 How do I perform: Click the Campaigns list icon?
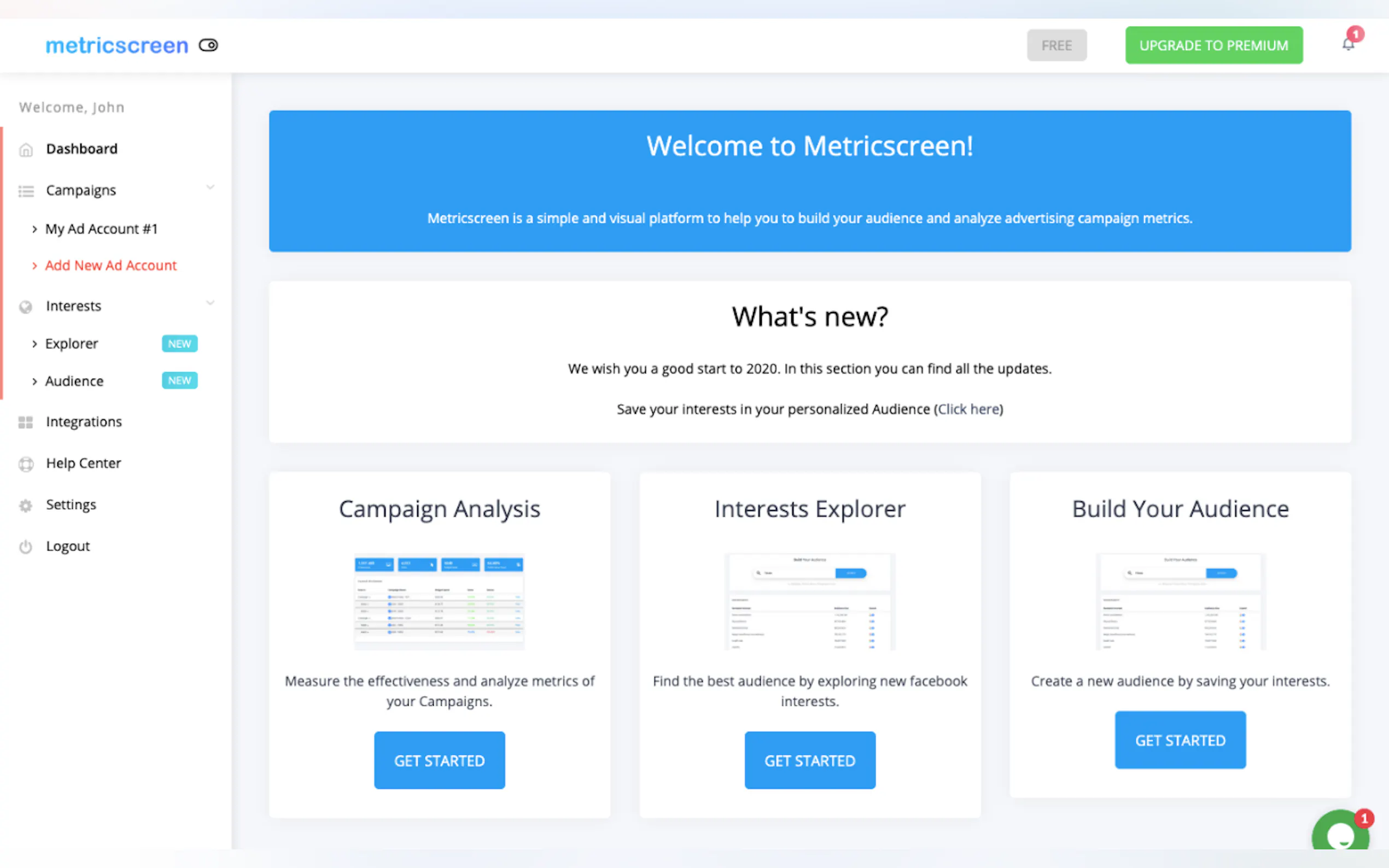(x=26, y=191)
